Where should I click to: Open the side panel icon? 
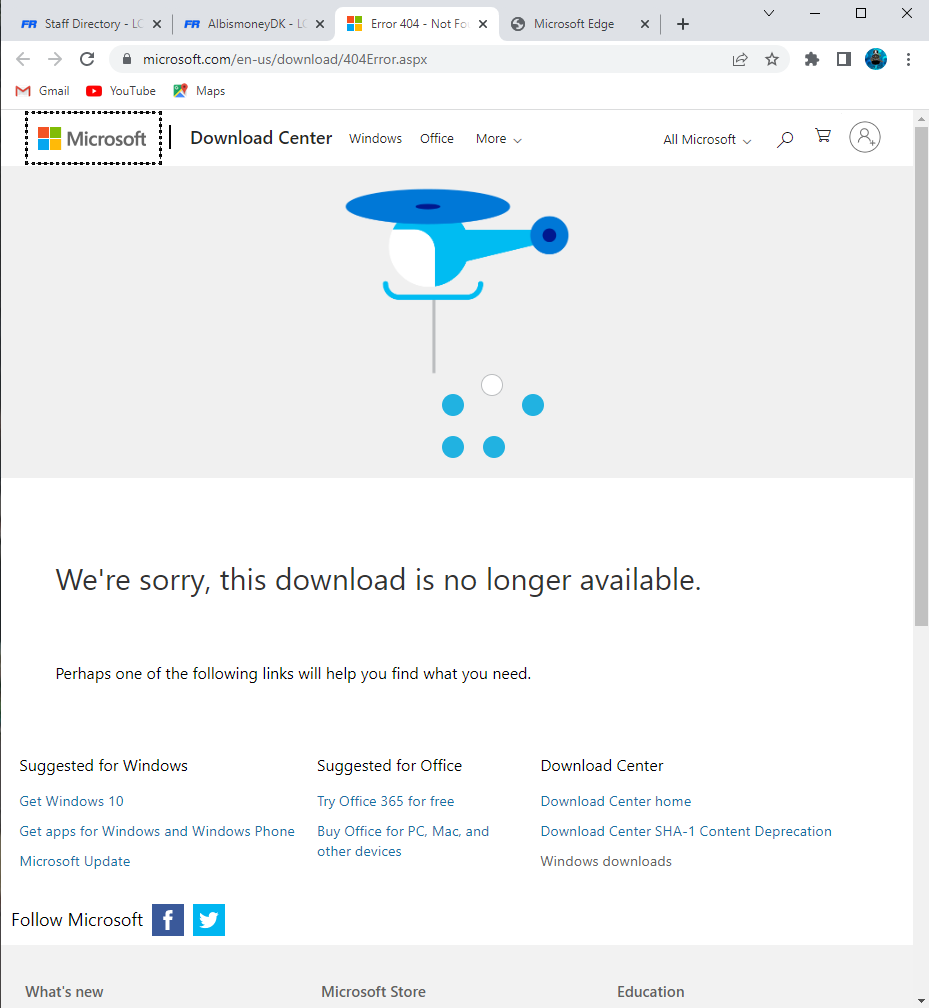(843, 59)
